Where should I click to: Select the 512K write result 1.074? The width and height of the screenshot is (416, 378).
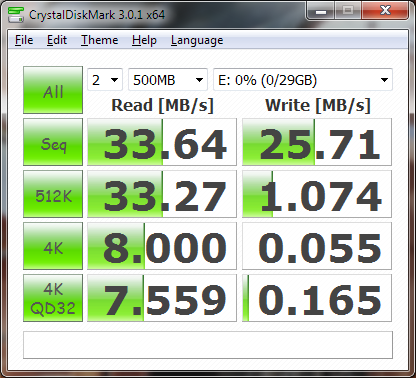click(317, 194)
